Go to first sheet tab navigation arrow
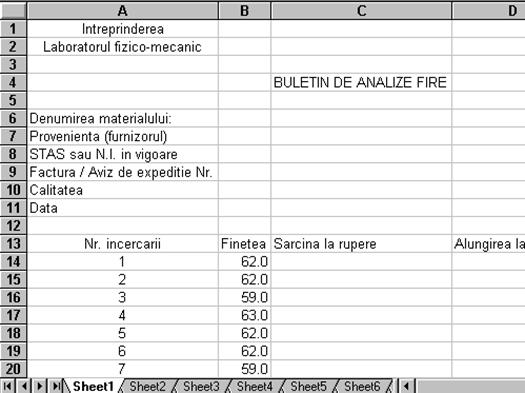The height and width of the screenshot is (393, 525). [x=7, y=386]
